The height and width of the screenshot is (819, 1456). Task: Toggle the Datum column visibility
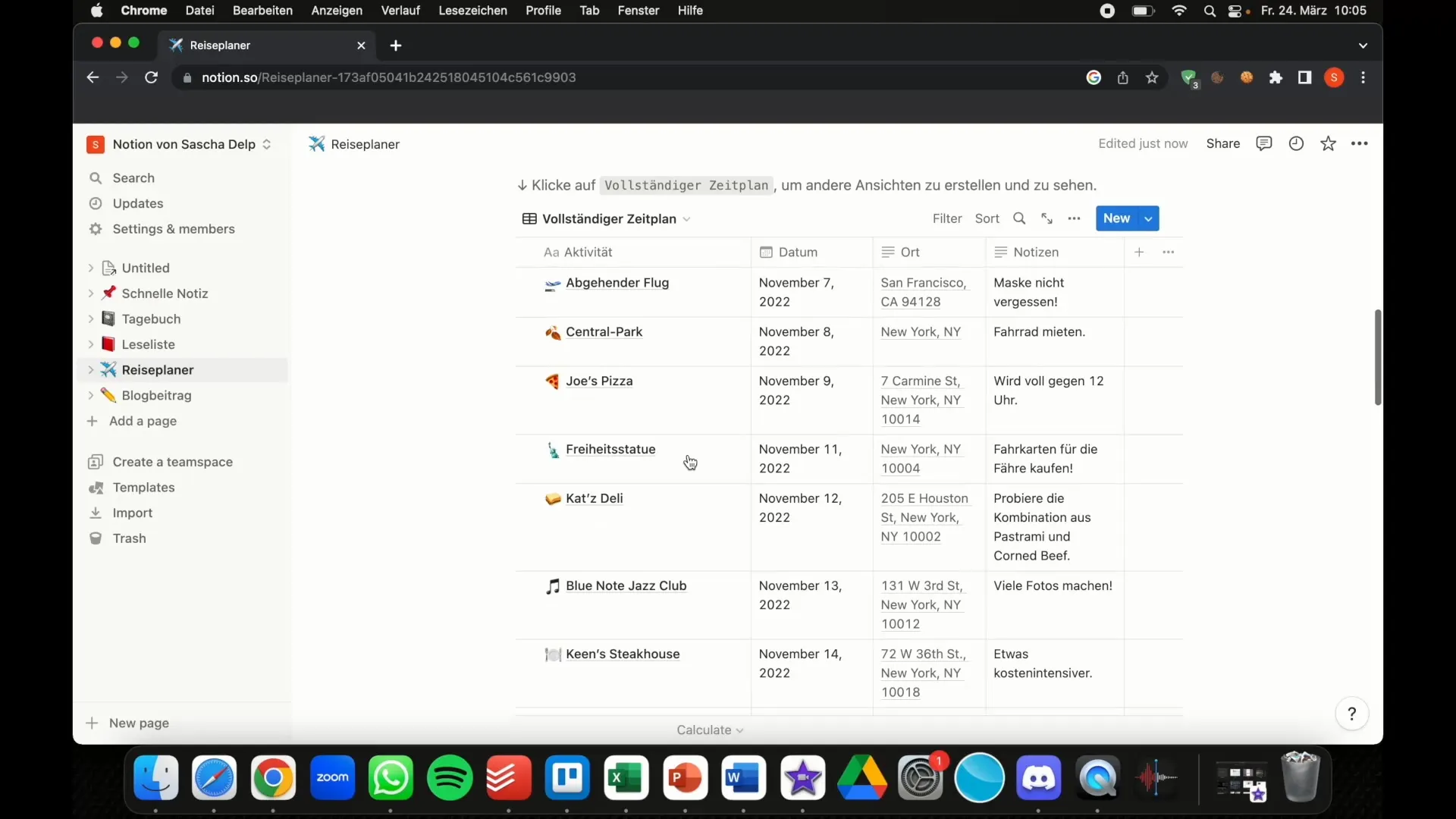(x=797, y=252)
